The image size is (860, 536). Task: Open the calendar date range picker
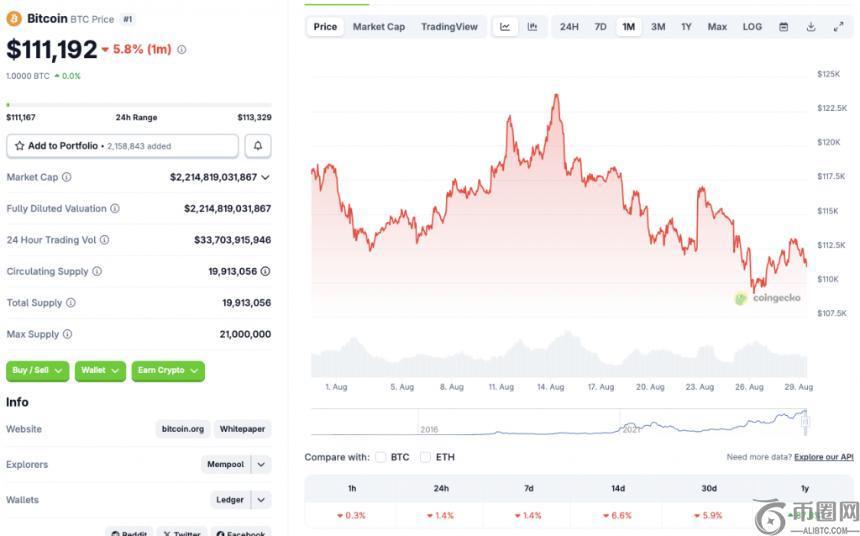(783, 27)
